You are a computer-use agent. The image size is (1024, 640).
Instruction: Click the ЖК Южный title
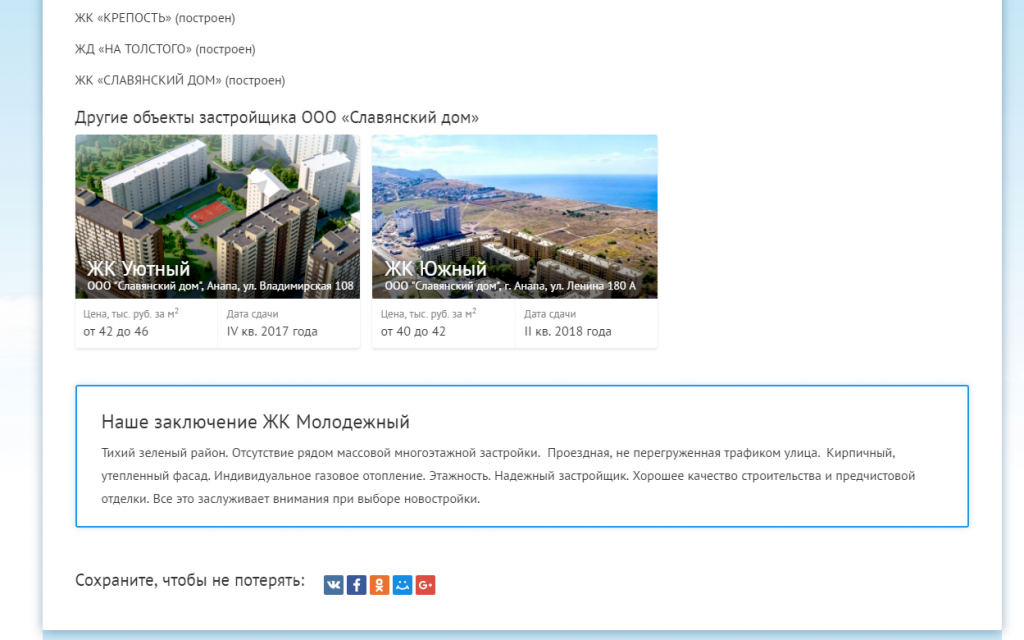coord(436,268)
